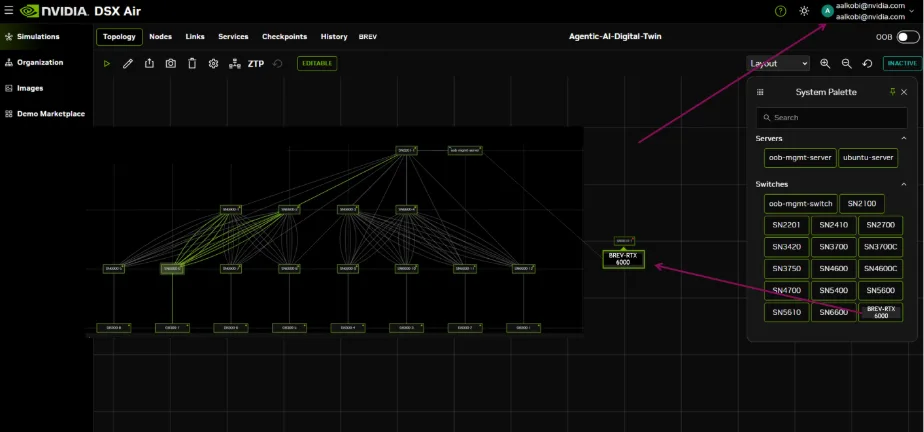Zoom out of the topology canvas
Screen dimensions: 924x432
pyautogui.click(x=846, y=64)
